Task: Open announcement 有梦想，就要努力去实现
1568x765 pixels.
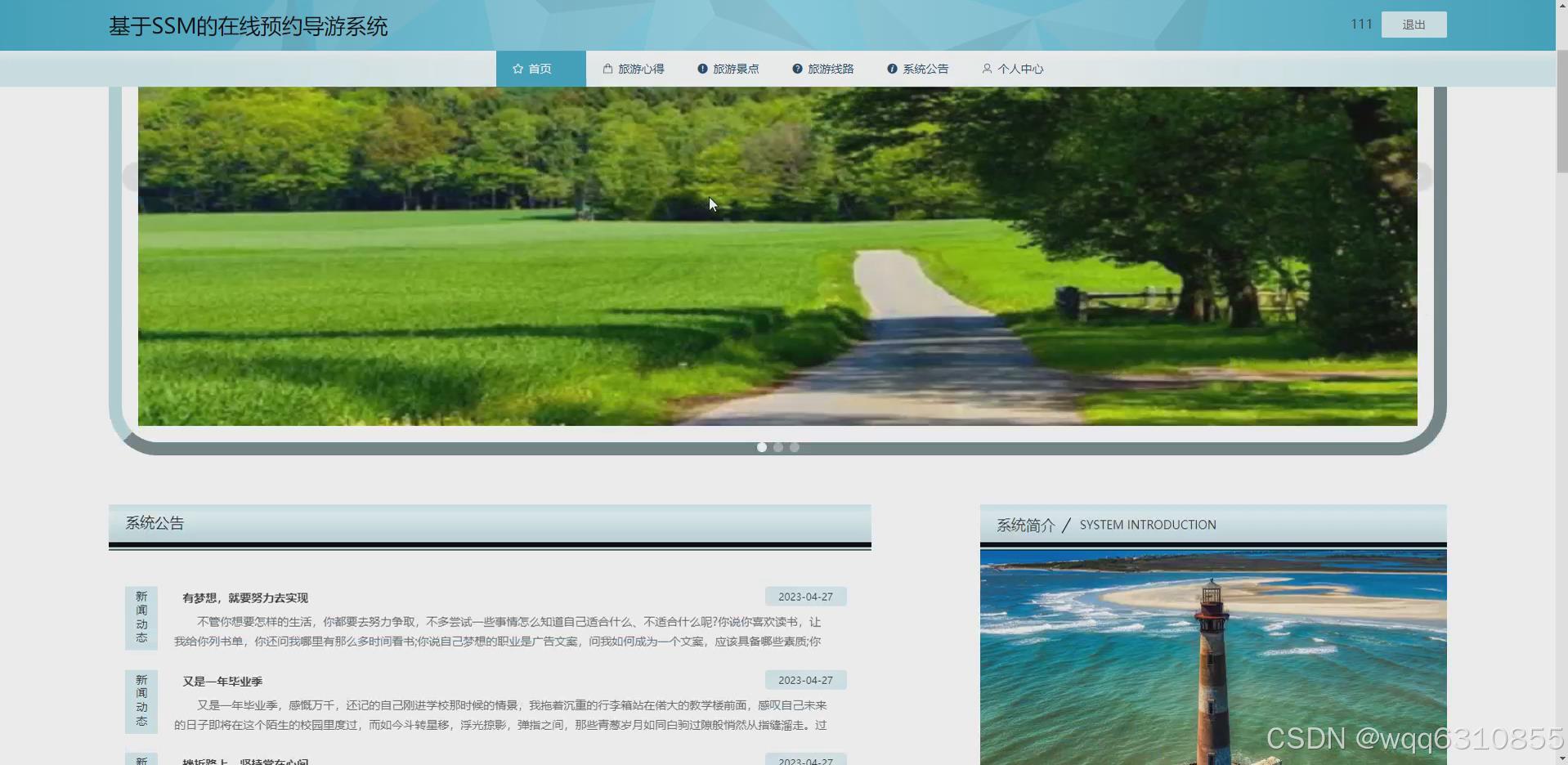Action: (245, 598)
